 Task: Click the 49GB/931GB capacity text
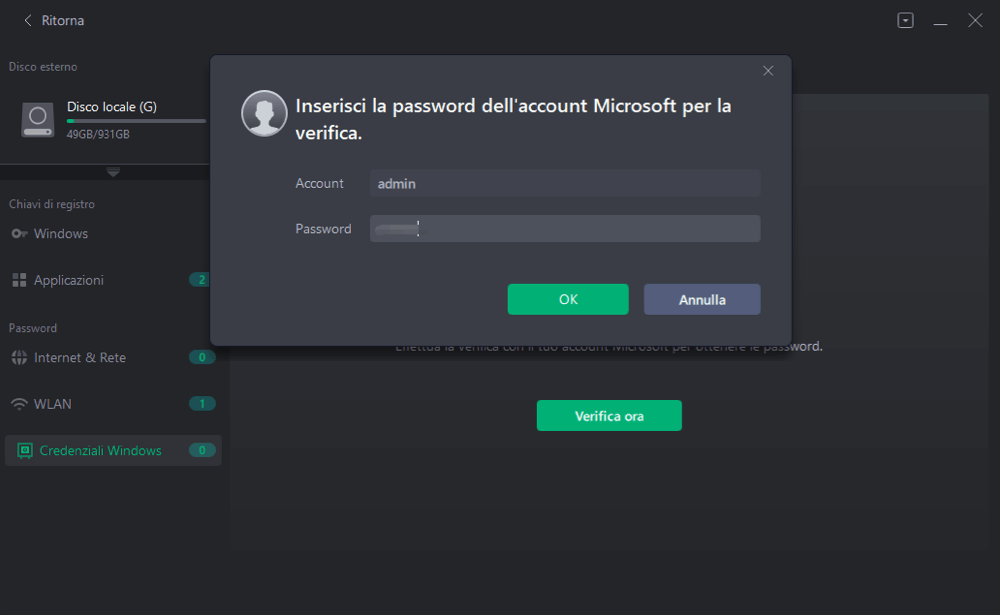tap(98, 134)
